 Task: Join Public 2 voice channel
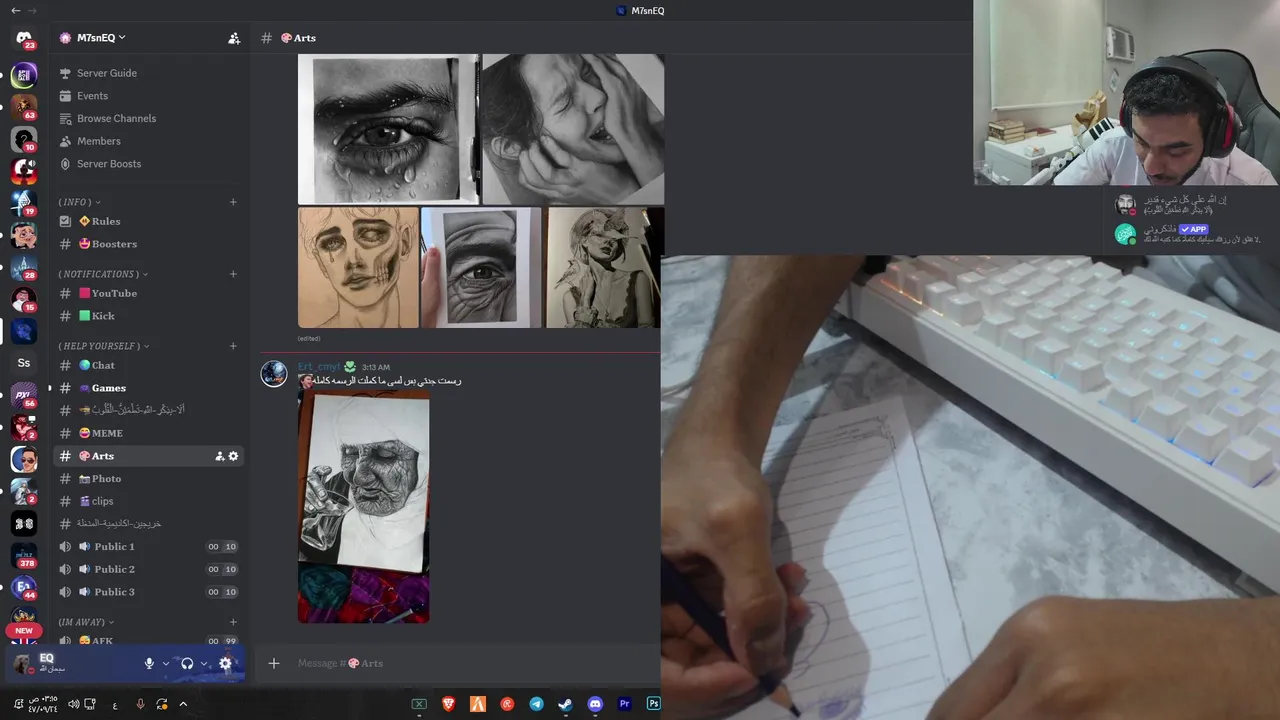click(148, 569)
